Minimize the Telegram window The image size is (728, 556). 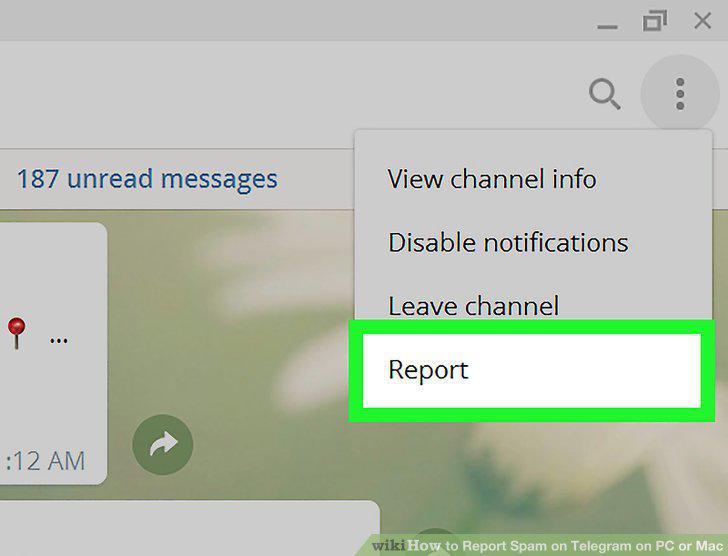click(607, 27)
